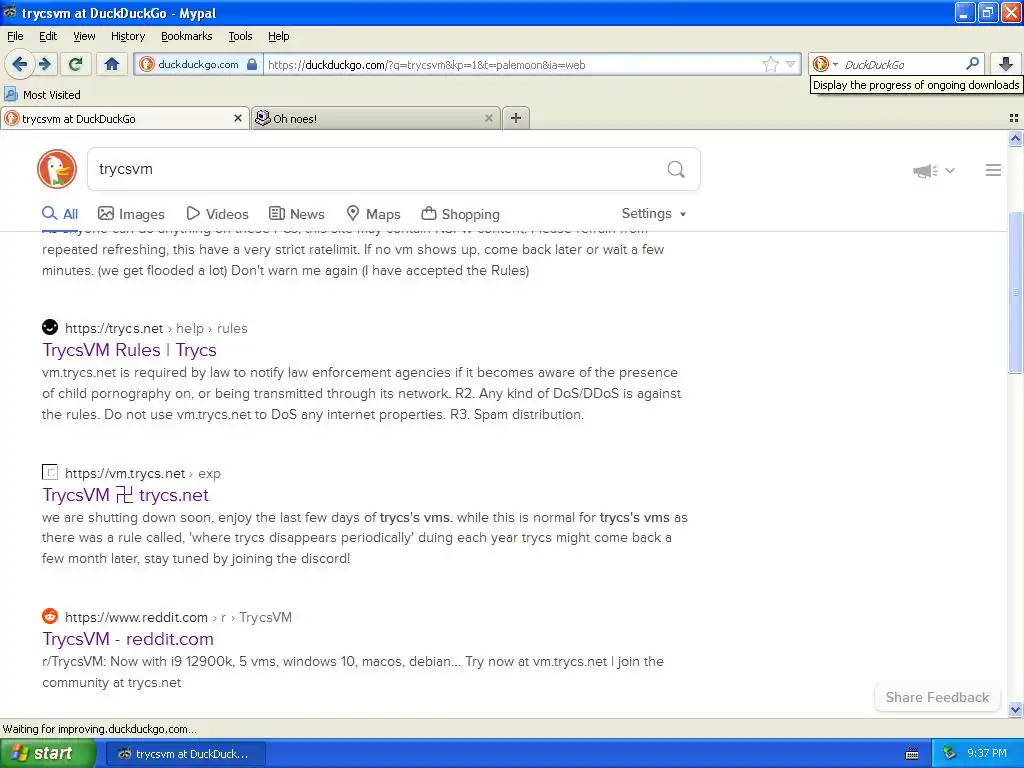Image resolution: width=1024 pixels, height=768 pixels.
Task: Go back with the back arrow button
Action: pyautogui.click(x=19, y=64)
